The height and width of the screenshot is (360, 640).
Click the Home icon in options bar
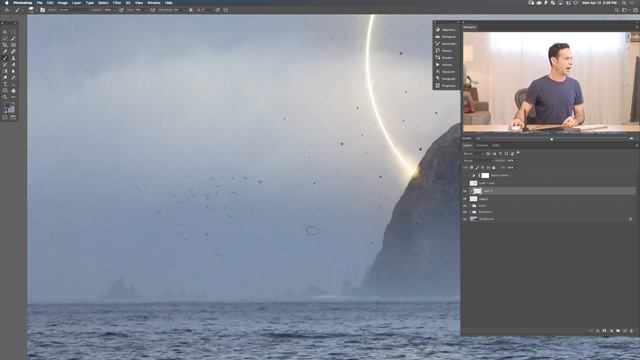pyautogui.click(x=7, y=10)
